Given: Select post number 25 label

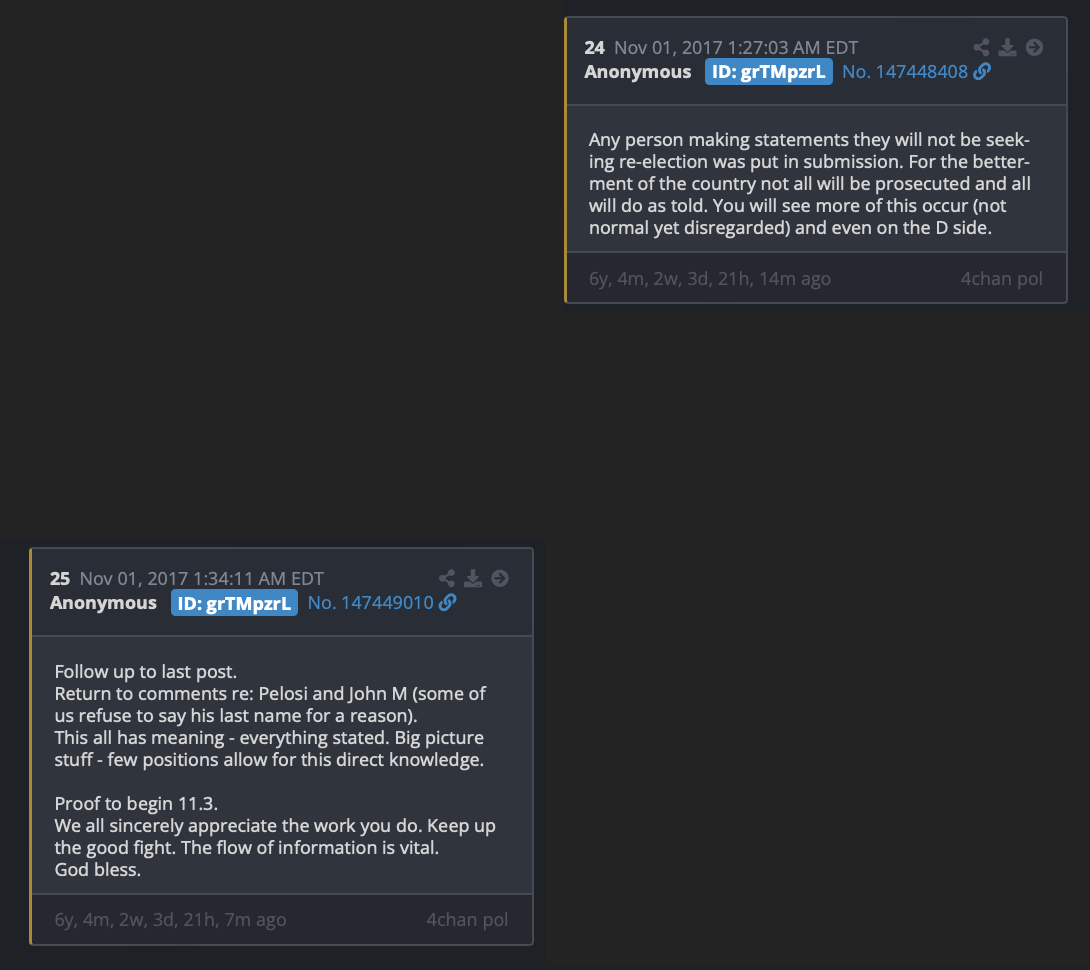Looking at the screenshot, I should click(60, 579).
